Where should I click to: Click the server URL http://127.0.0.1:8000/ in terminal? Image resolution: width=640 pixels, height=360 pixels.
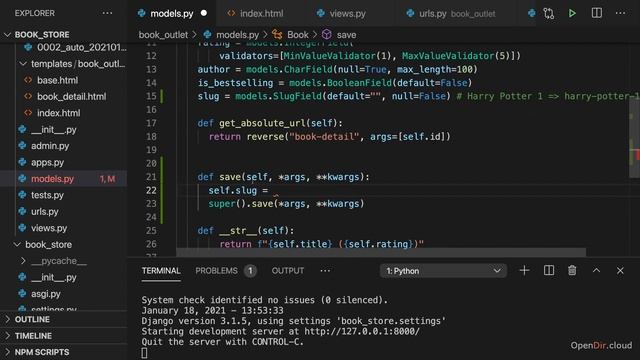click(362, 331)
